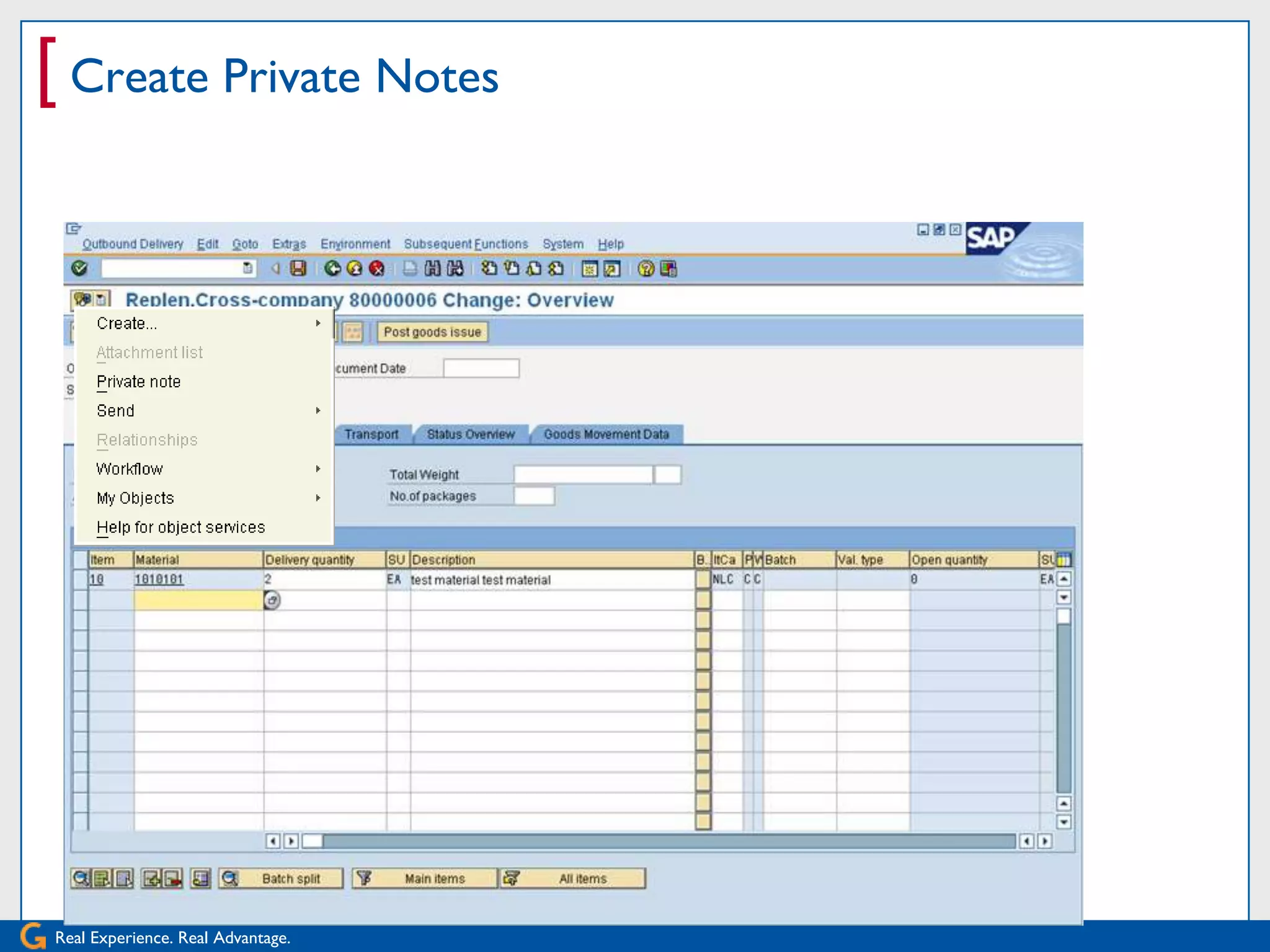The width and height of the screenshot is (1270, 952).
Task: Click the All items button
Action: (x=573, y=878)
